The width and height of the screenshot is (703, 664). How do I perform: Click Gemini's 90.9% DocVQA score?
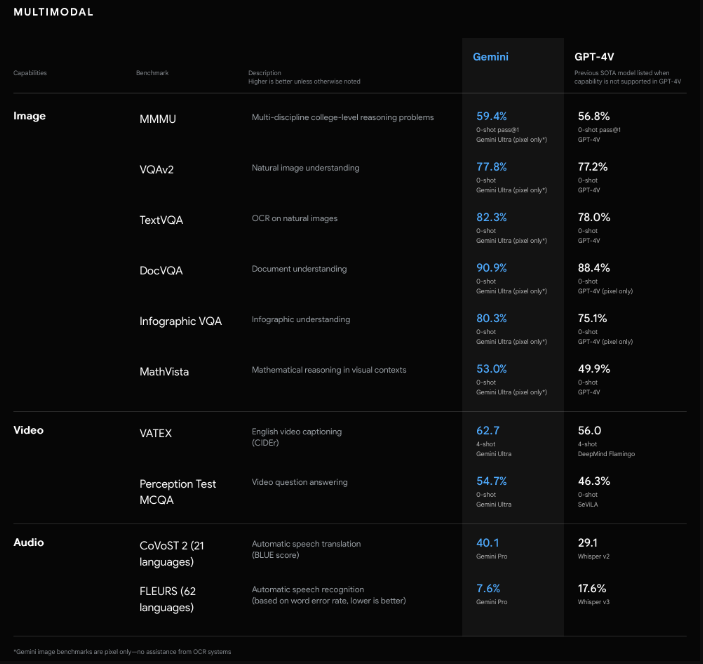pos(491,268)
